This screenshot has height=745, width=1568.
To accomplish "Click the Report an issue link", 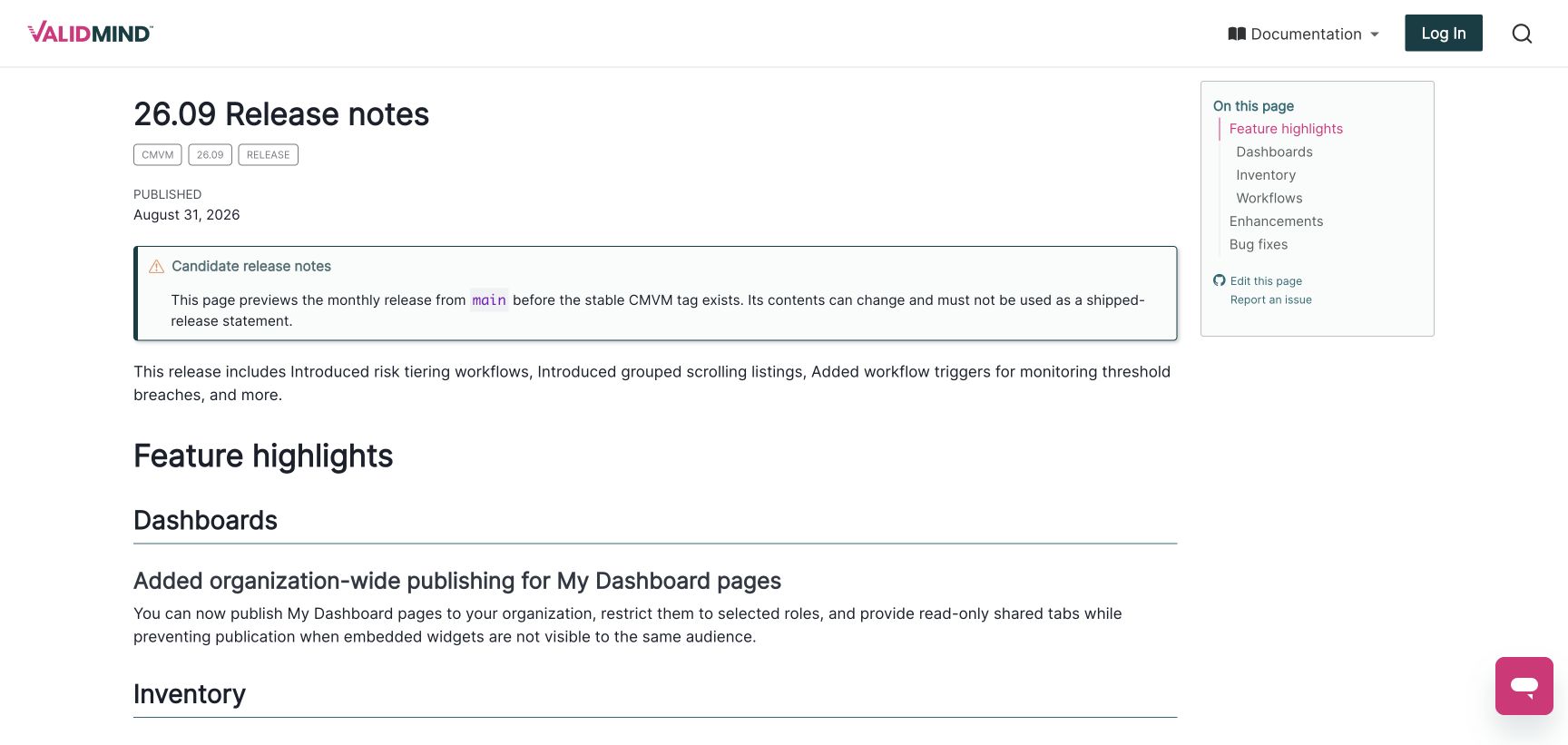I will pyautogui.click(x=1271, y=300).
